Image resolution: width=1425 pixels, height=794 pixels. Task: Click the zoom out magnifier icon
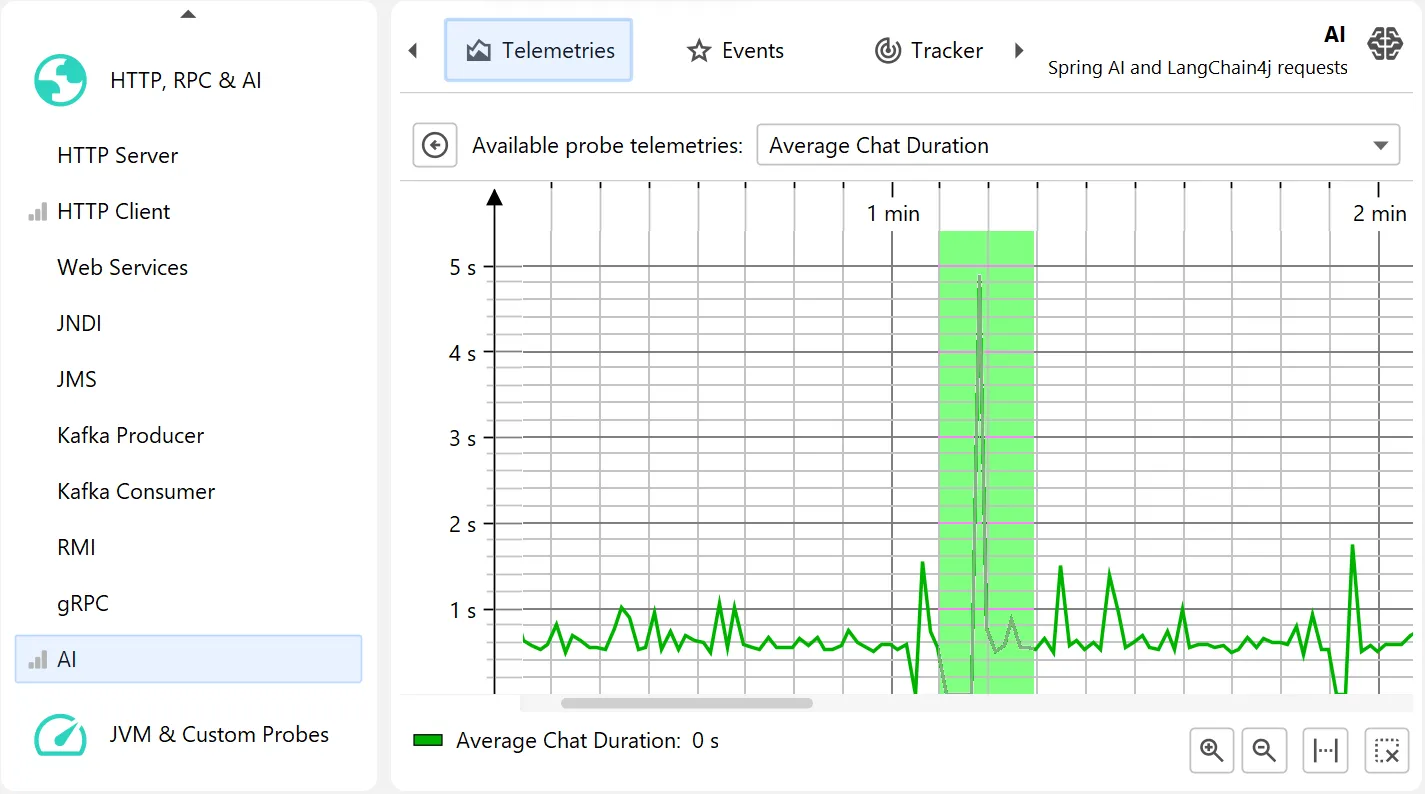click(1264, 750)
